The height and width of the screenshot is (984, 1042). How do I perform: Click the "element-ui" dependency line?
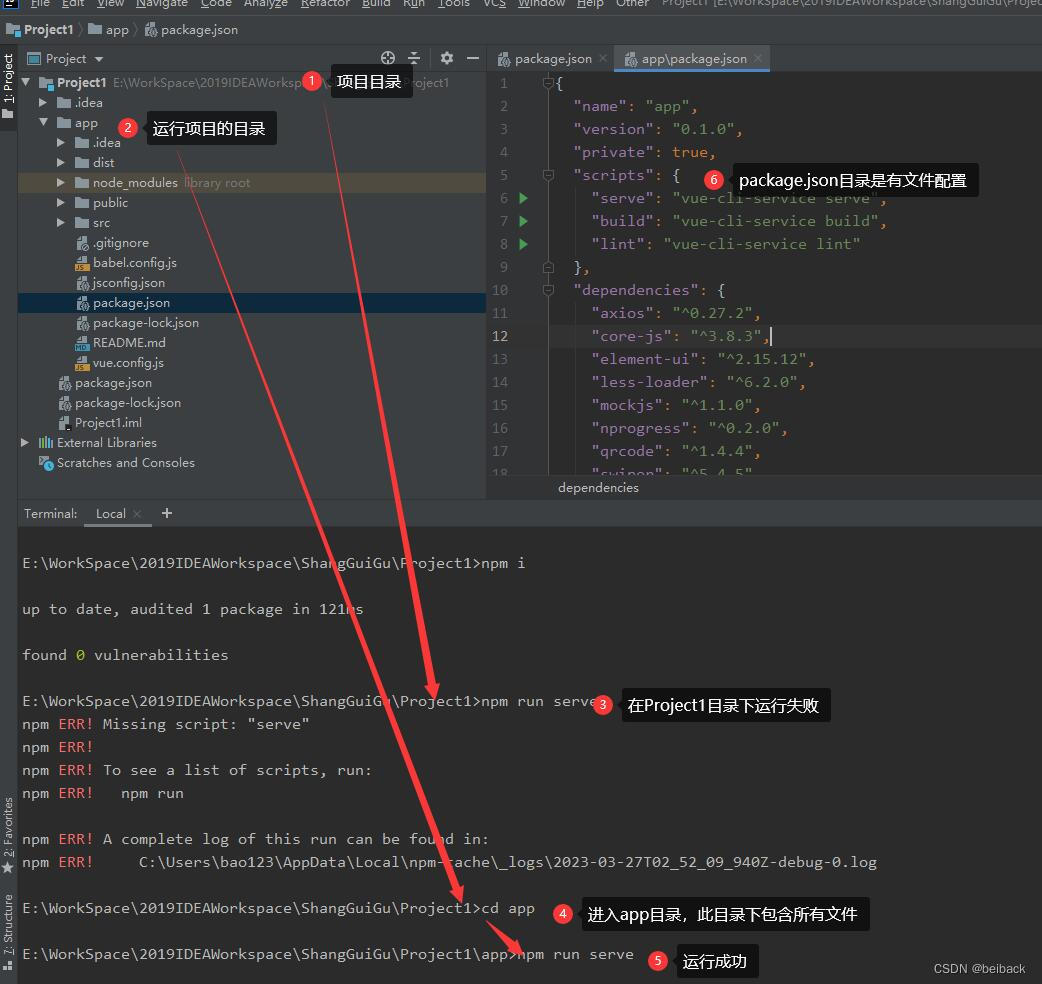[702, 359]
